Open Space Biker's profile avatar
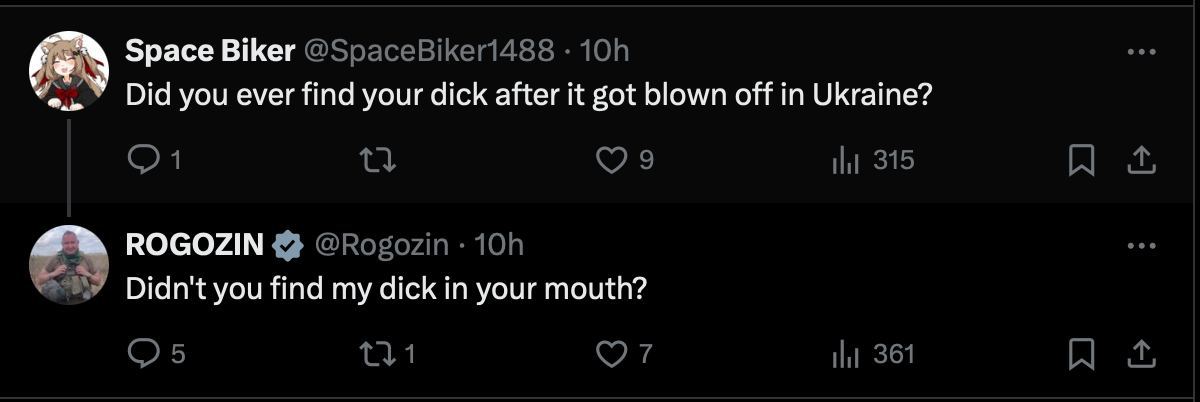Image resolution: width=1200 pixels, height=402 pixels. click(68, 70)
